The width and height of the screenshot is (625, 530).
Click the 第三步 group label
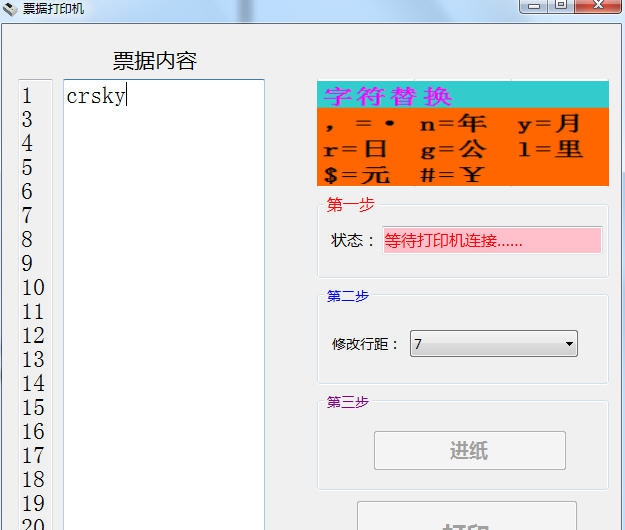[x=348, y=402]
